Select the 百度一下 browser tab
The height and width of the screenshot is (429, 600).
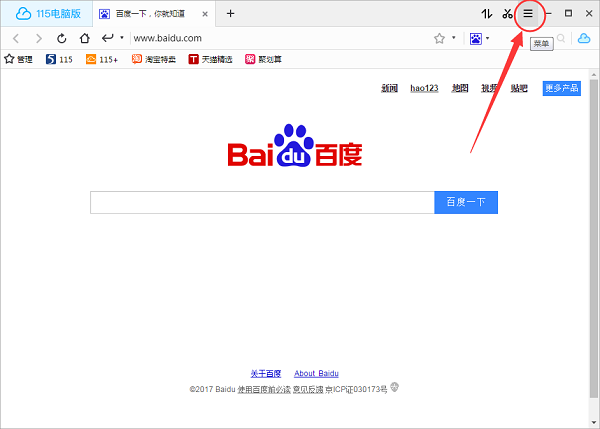tap(154, 14)
